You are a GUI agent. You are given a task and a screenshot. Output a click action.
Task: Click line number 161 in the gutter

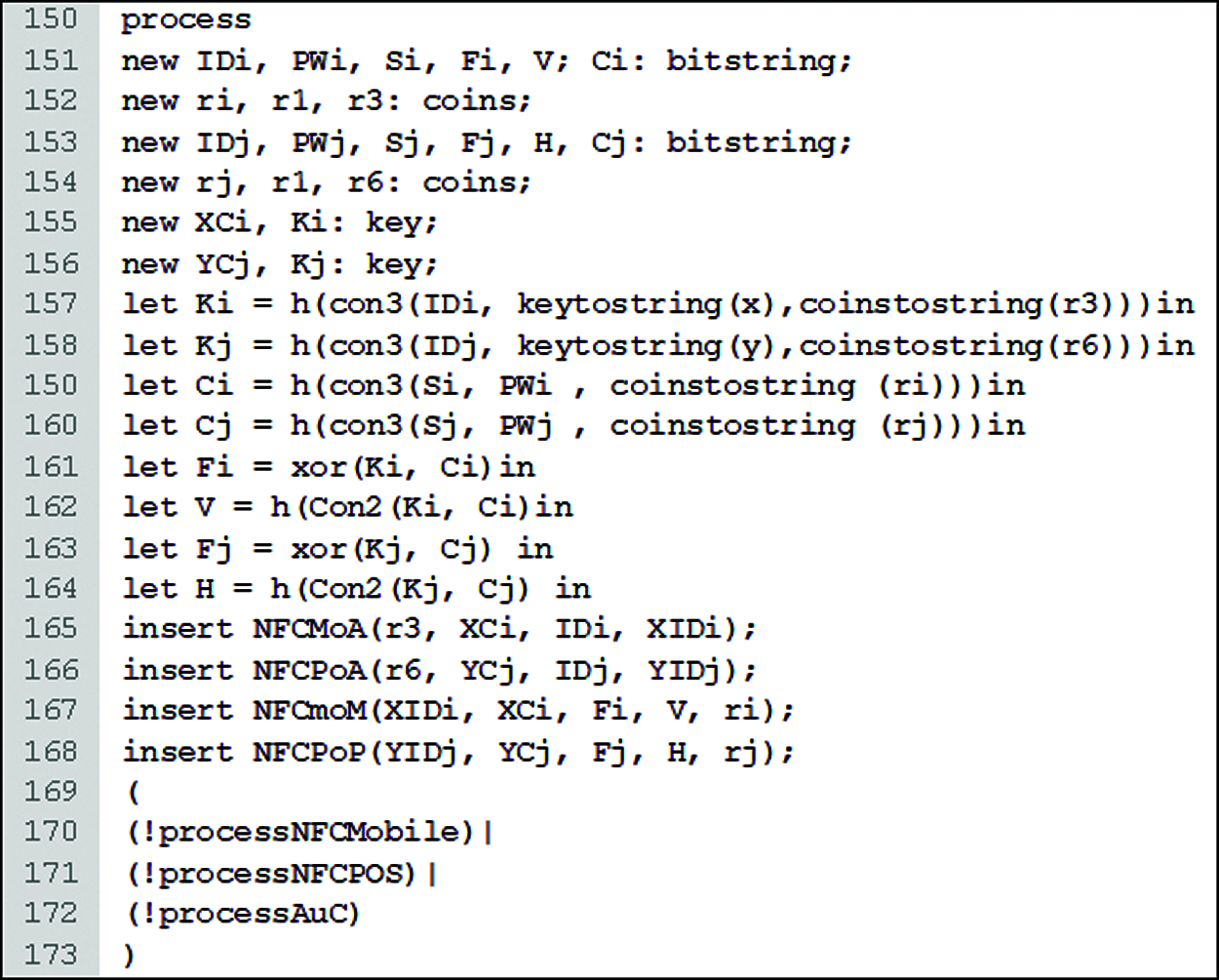[50, 466]
